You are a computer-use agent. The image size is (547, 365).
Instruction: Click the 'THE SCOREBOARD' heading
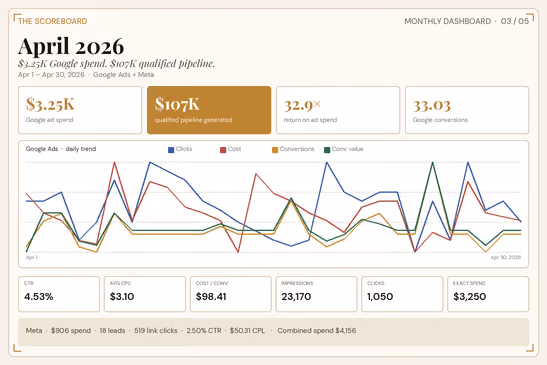click(x=53, y=21)
